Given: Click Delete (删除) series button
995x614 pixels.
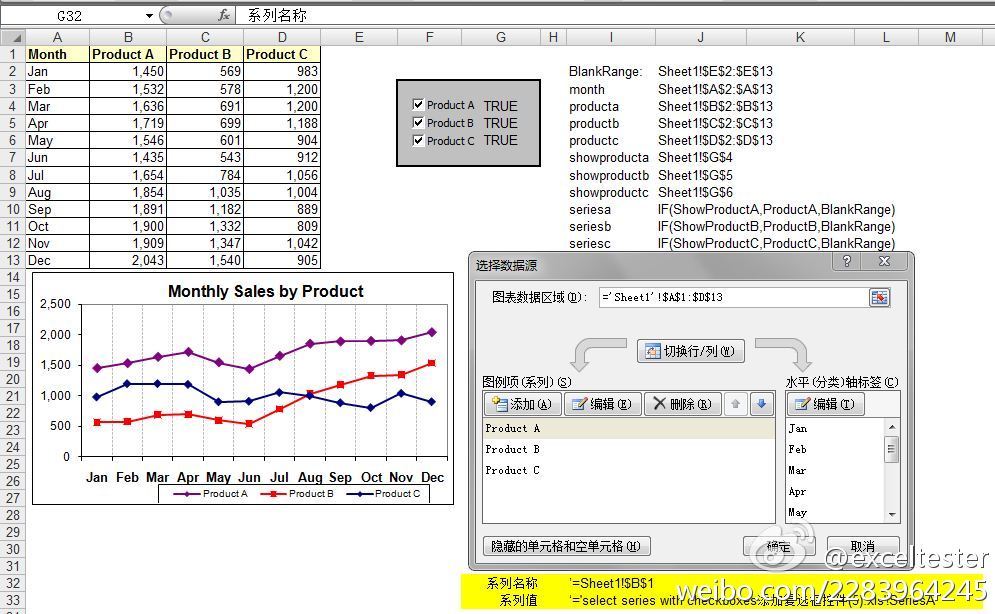Looking at the screenshot, I should point(682,404).
